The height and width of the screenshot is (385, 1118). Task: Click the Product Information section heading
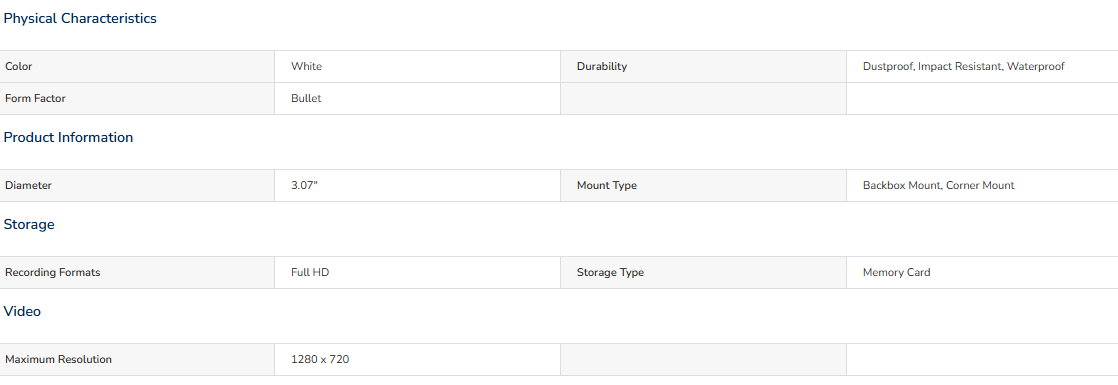[68, 138]
